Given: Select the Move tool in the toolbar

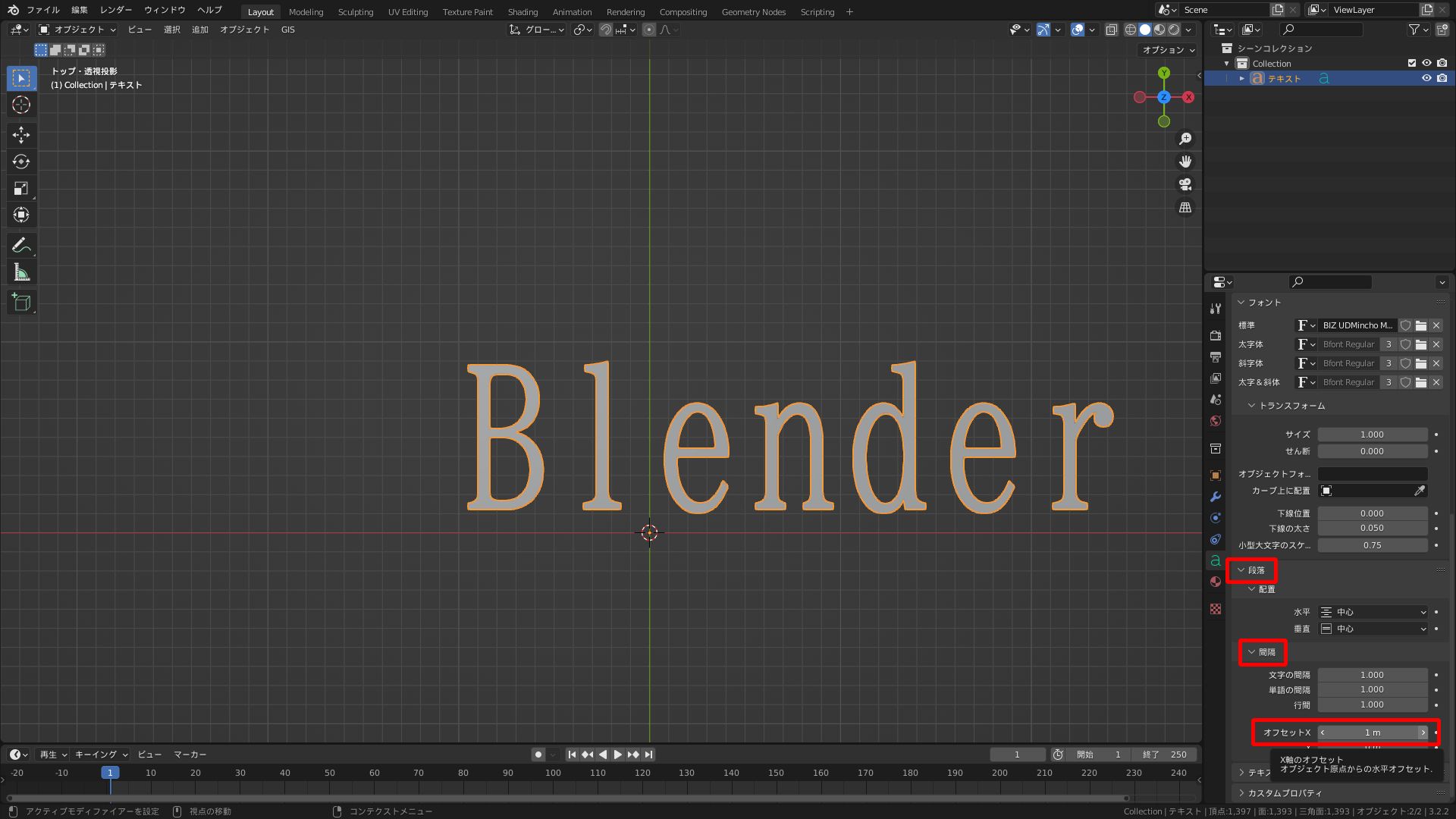Looking at the screenshot, I should click(21, 135).
